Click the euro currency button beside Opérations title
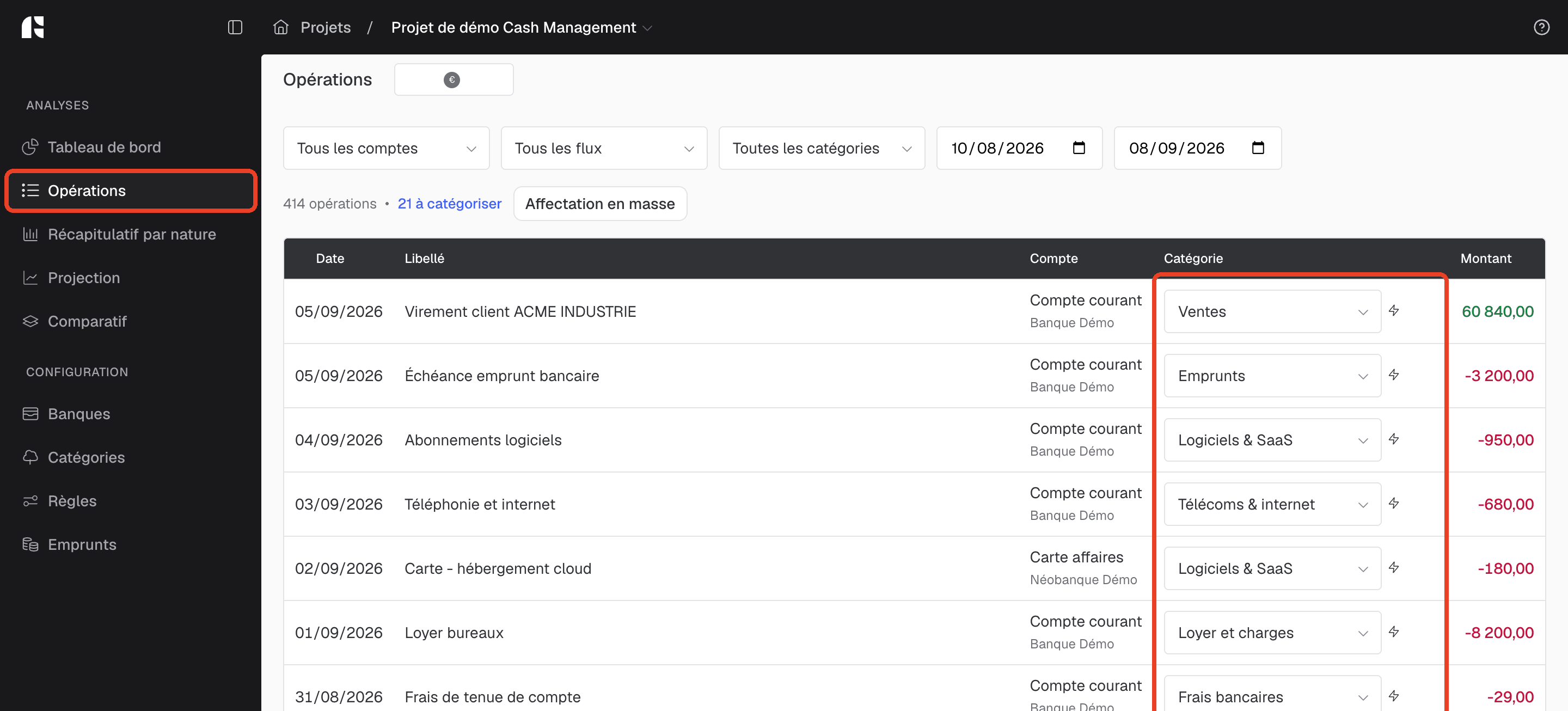This screenshot has width=1568, height=711. pos(454,79)
